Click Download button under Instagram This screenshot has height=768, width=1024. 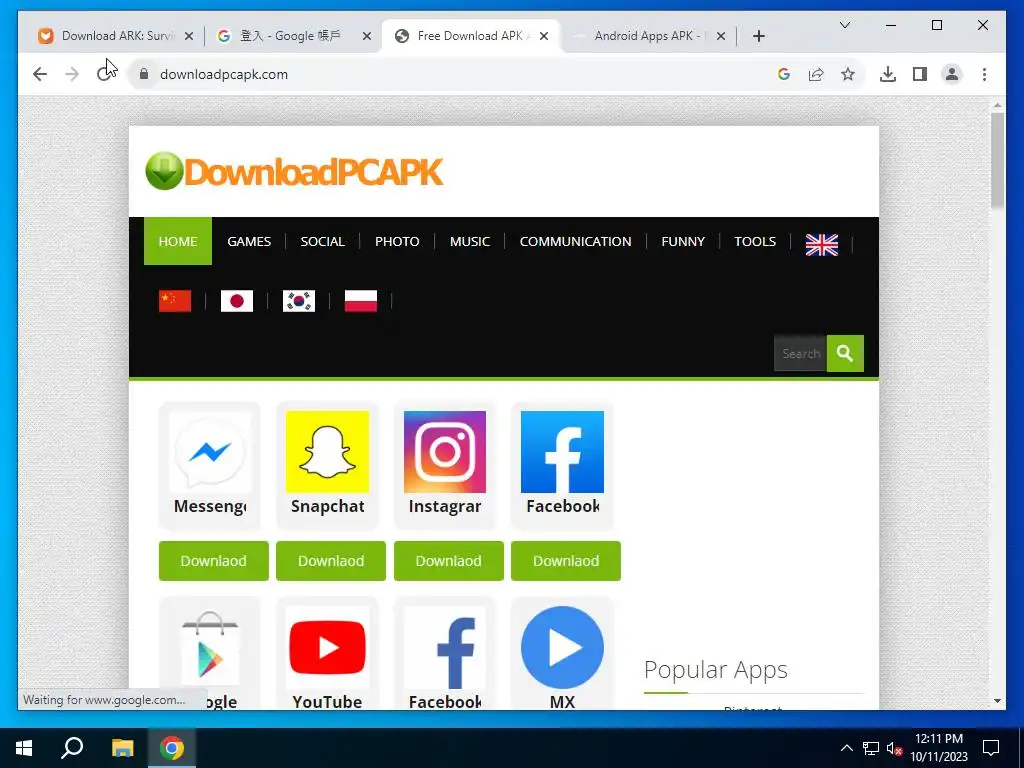[x=449, y=561]
